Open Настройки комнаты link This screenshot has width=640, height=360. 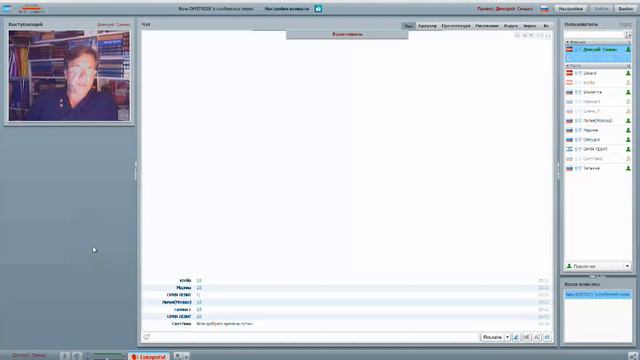coord(287,9)
